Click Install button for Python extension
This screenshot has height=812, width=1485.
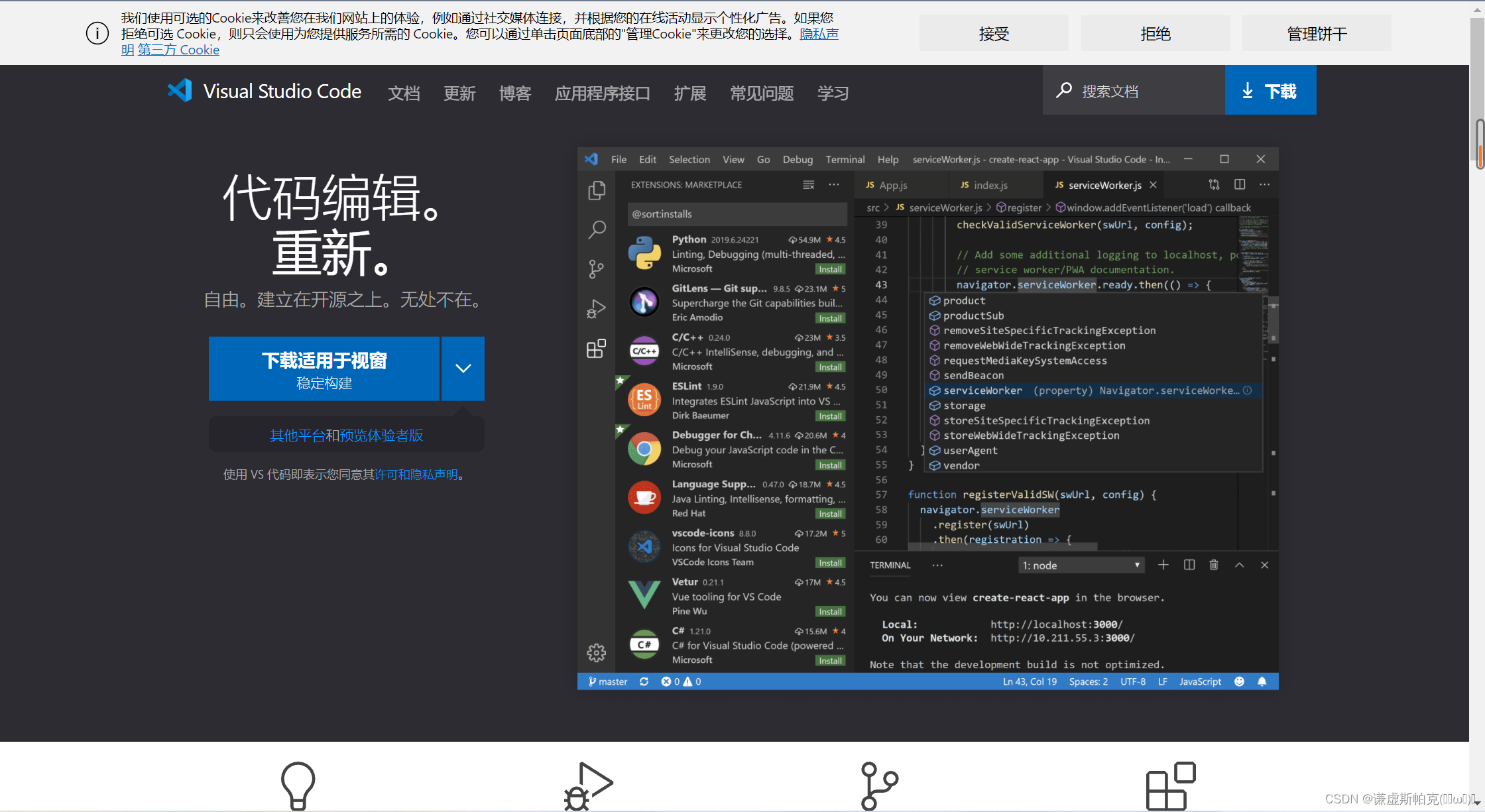click(830, 269)
